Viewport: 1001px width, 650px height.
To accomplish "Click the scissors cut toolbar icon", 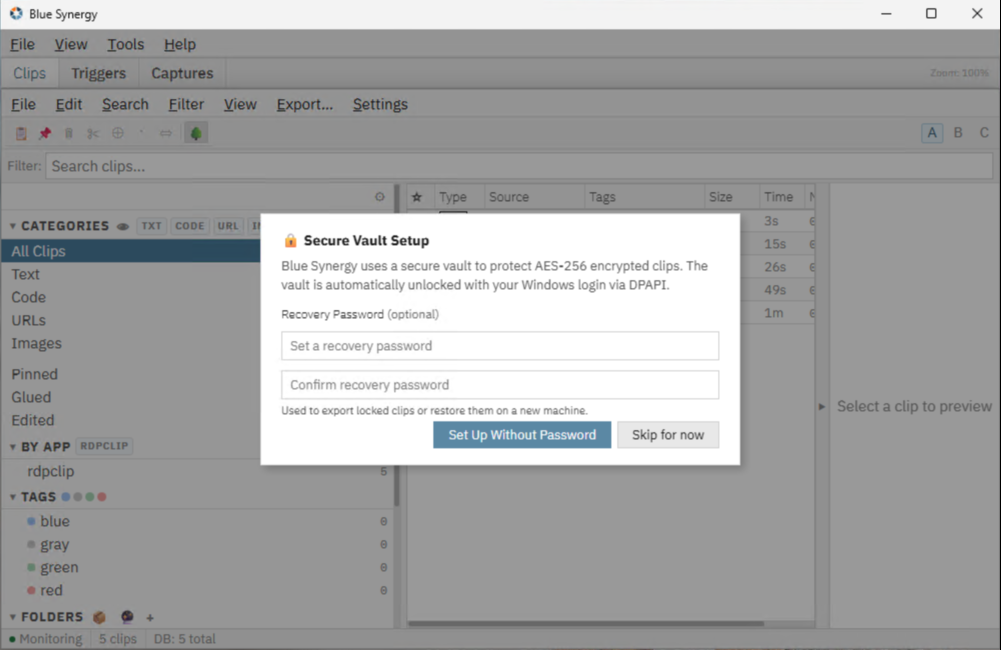I will [93, 133].
